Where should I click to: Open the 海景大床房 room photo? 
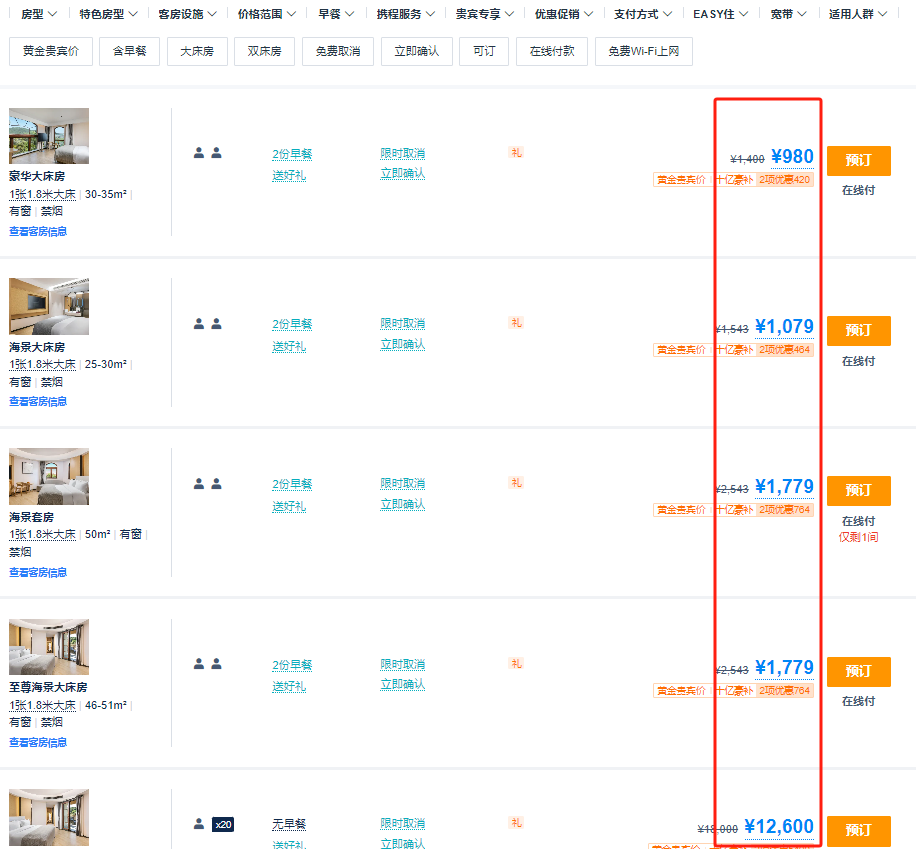49,306
